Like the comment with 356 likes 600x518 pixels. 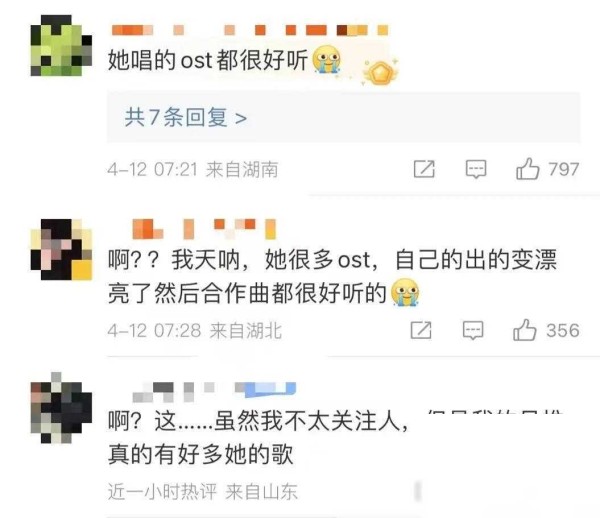[x=525, y=330]
